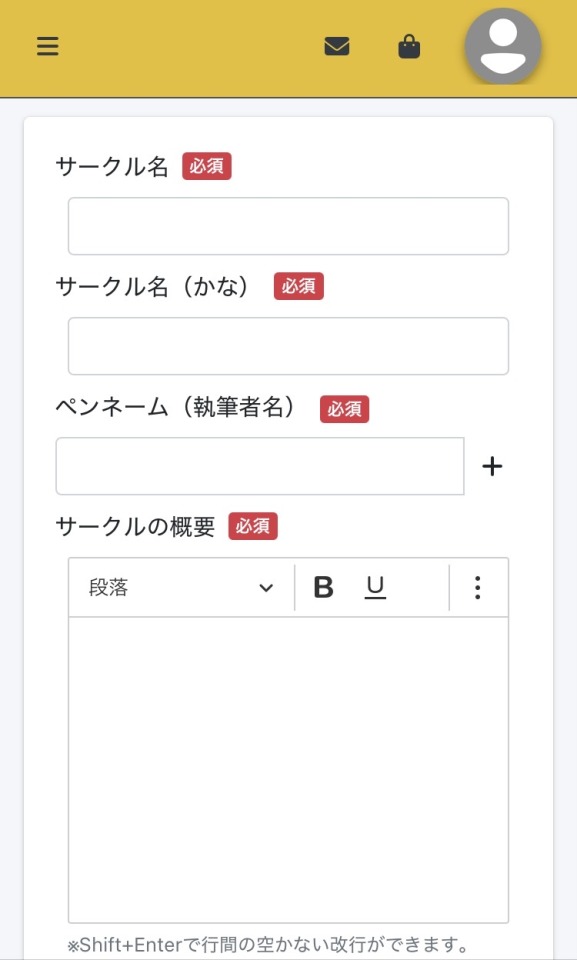The width and height of the screenshot is (577, 960).
Task: Click inside the サークルの概要 text editor area
Action: [288, 770]
